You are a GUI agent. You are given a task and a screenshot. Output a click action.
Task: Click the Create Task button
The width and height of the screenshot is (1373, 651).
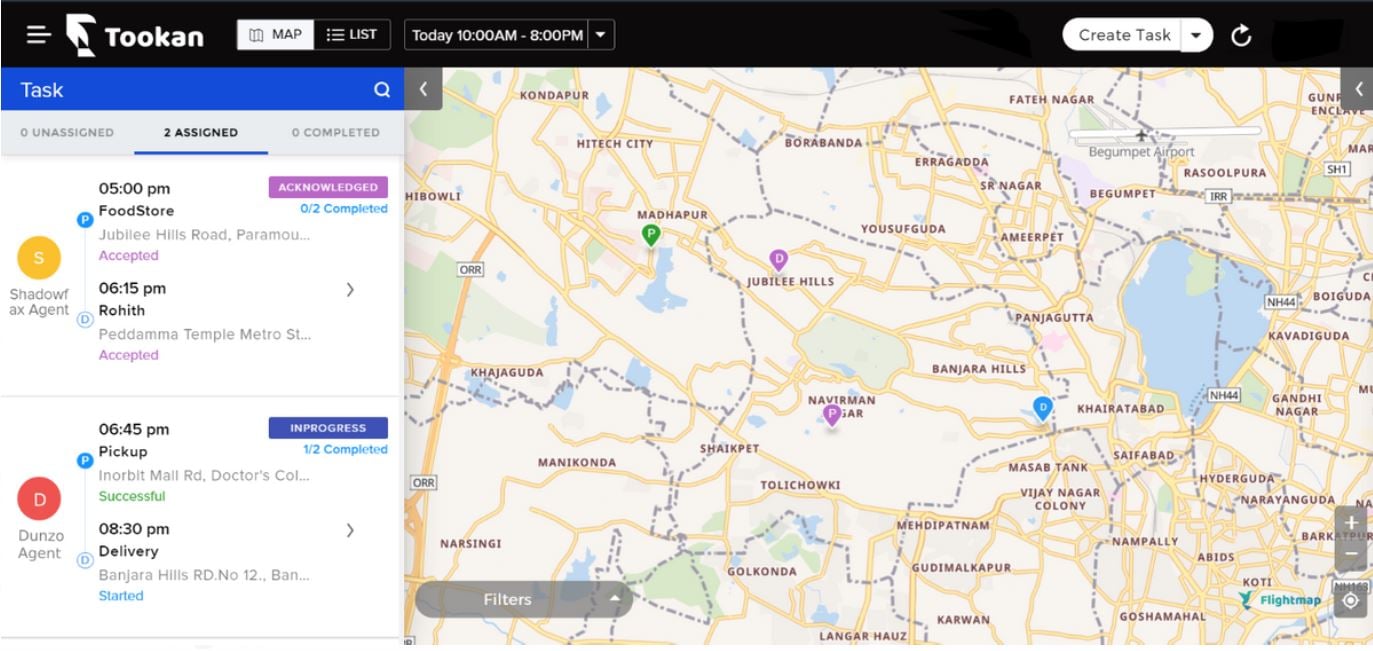1123,36
